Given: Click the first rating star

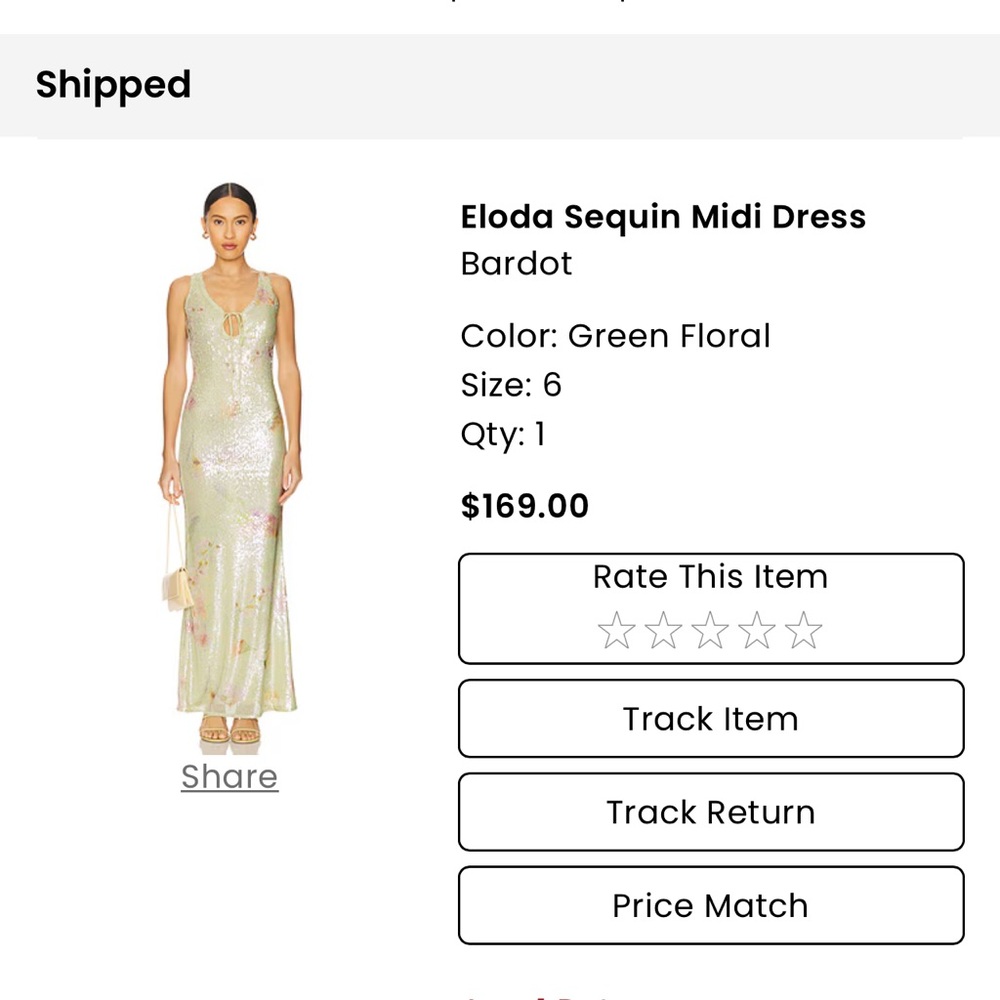Looking at the screenshot, I should pos(615,630).
